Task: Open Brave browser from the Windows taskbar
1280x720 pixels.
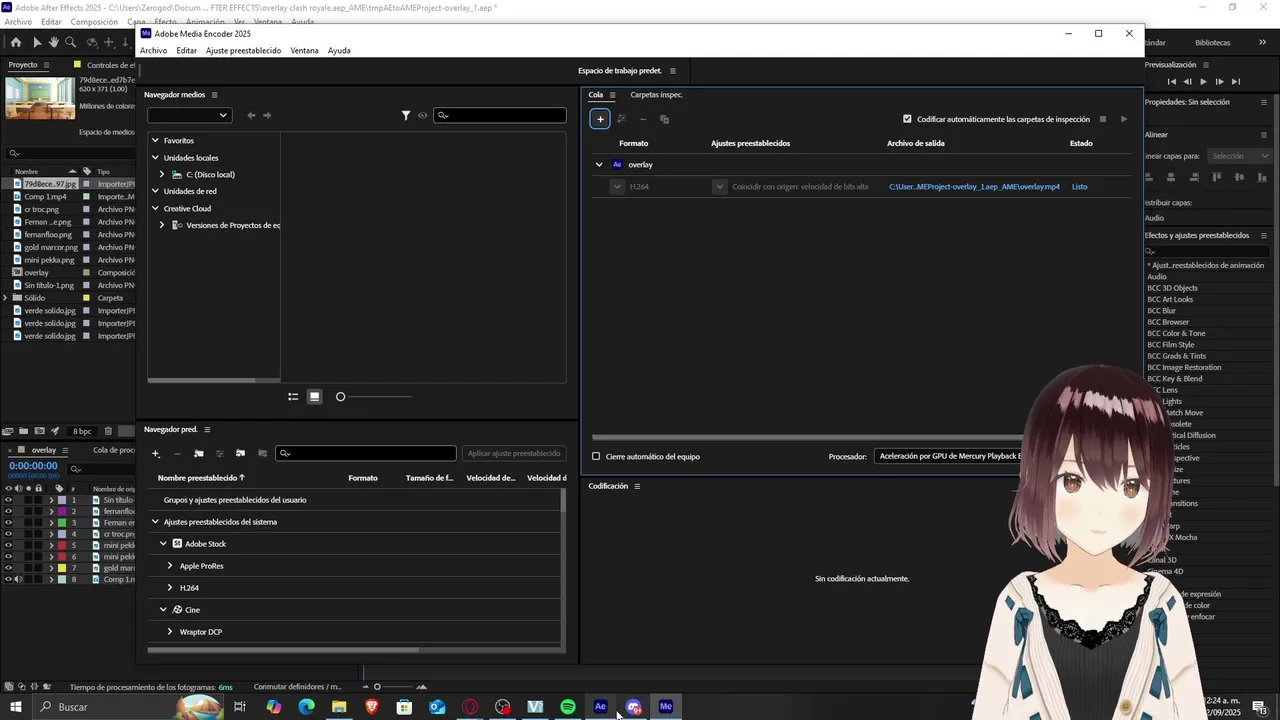Action: [x=372, y=707]
